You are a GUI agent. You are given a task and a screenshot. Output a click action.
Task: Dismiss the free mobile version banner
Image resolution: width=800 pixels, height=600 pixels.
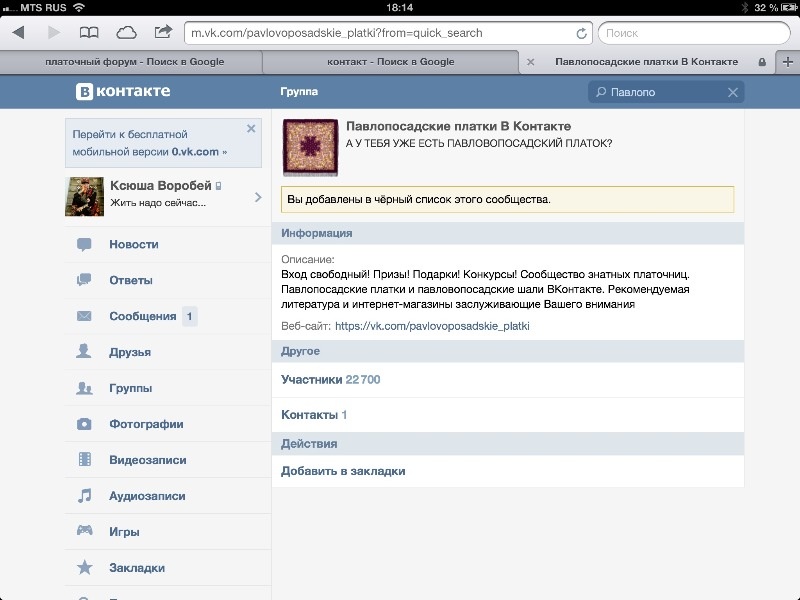pos(251,129)
